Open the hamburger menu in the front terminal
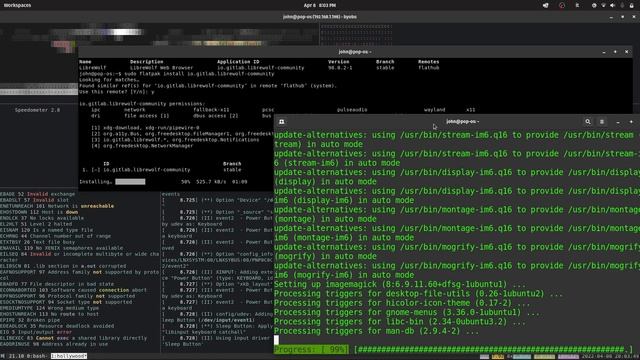 (602, 122)
